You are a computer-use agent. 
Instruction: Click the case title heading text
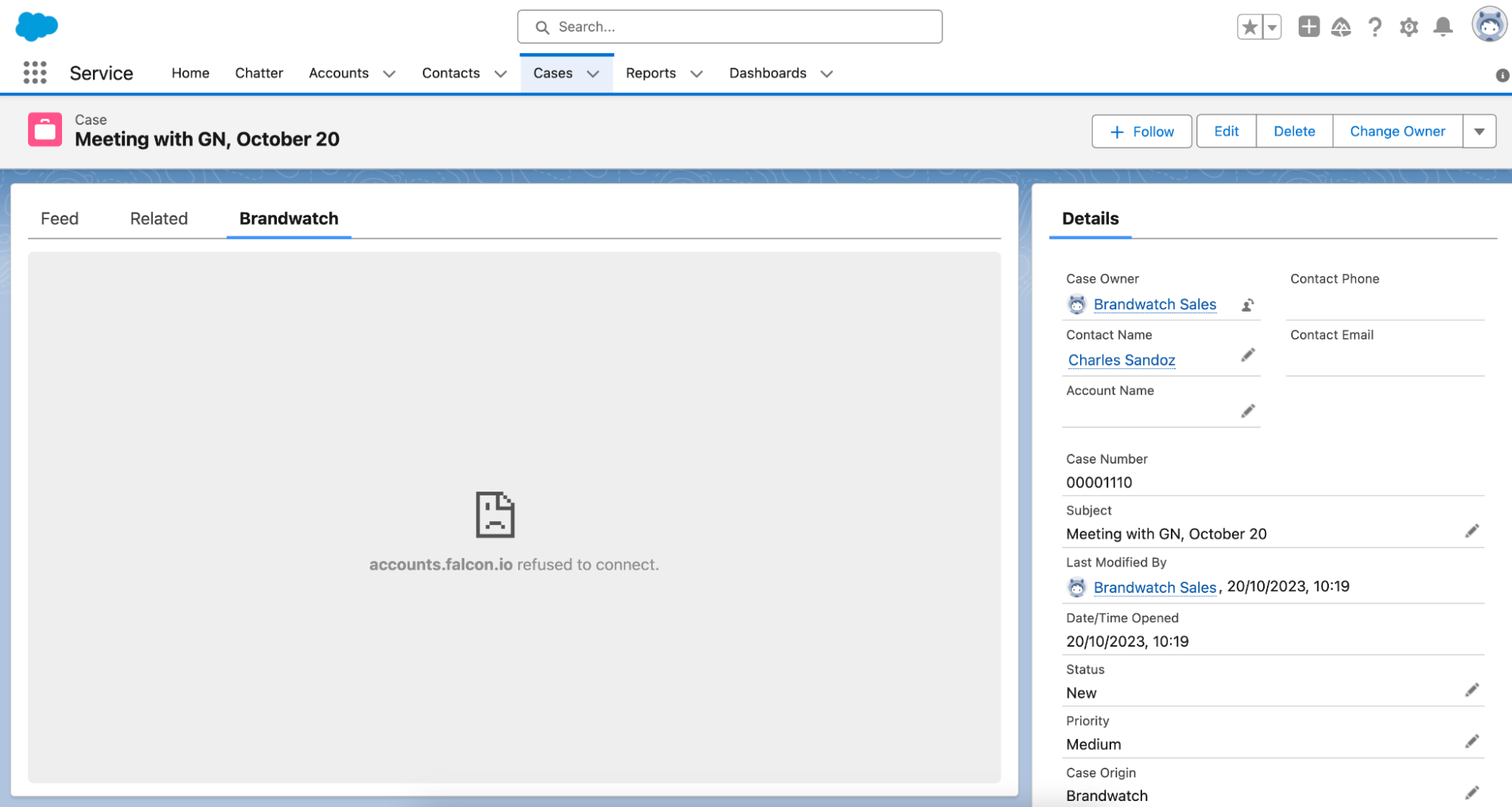pos(207,139)
